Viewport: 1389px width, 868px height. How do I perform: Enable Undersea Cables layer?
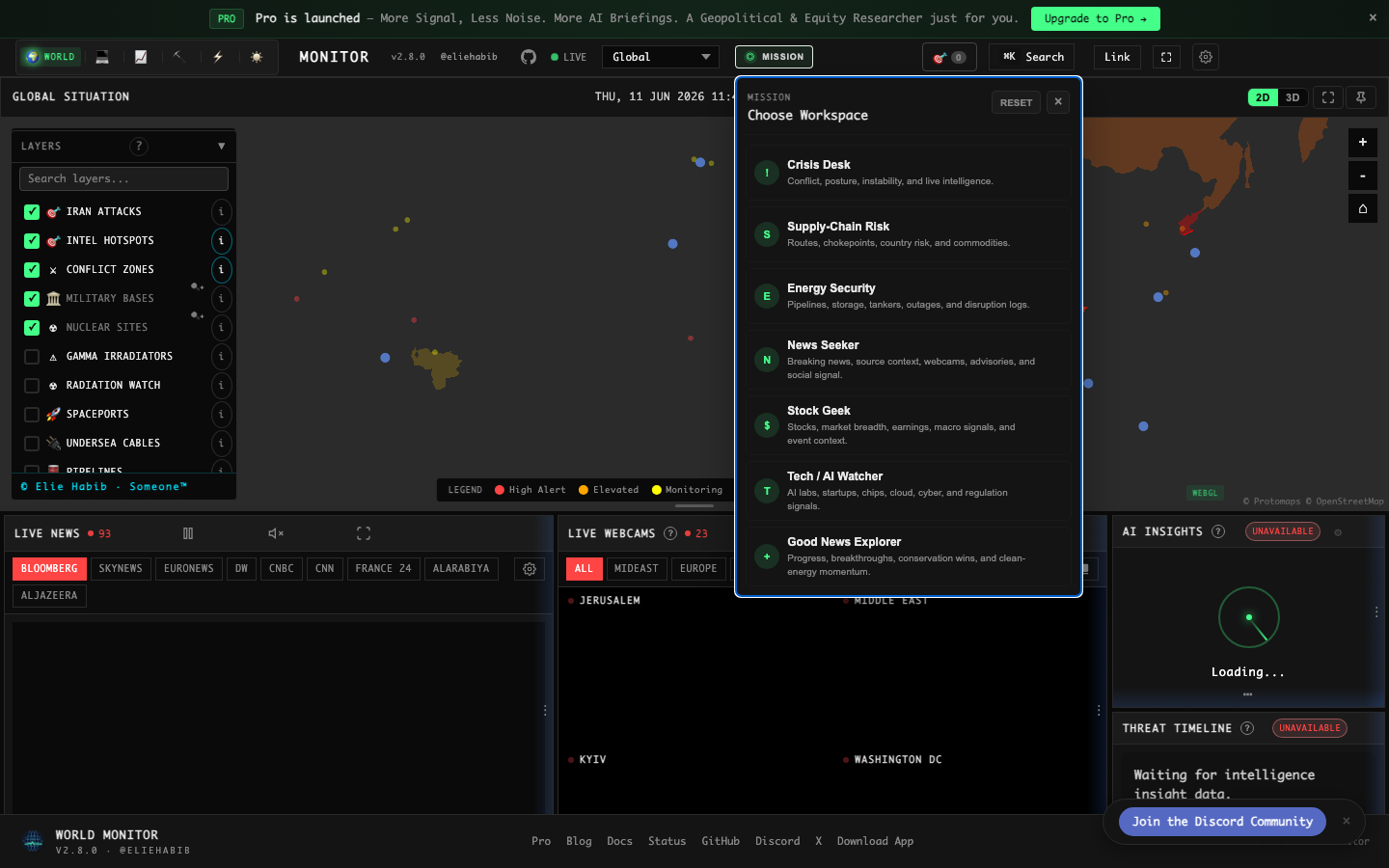[x=32, y=443]
